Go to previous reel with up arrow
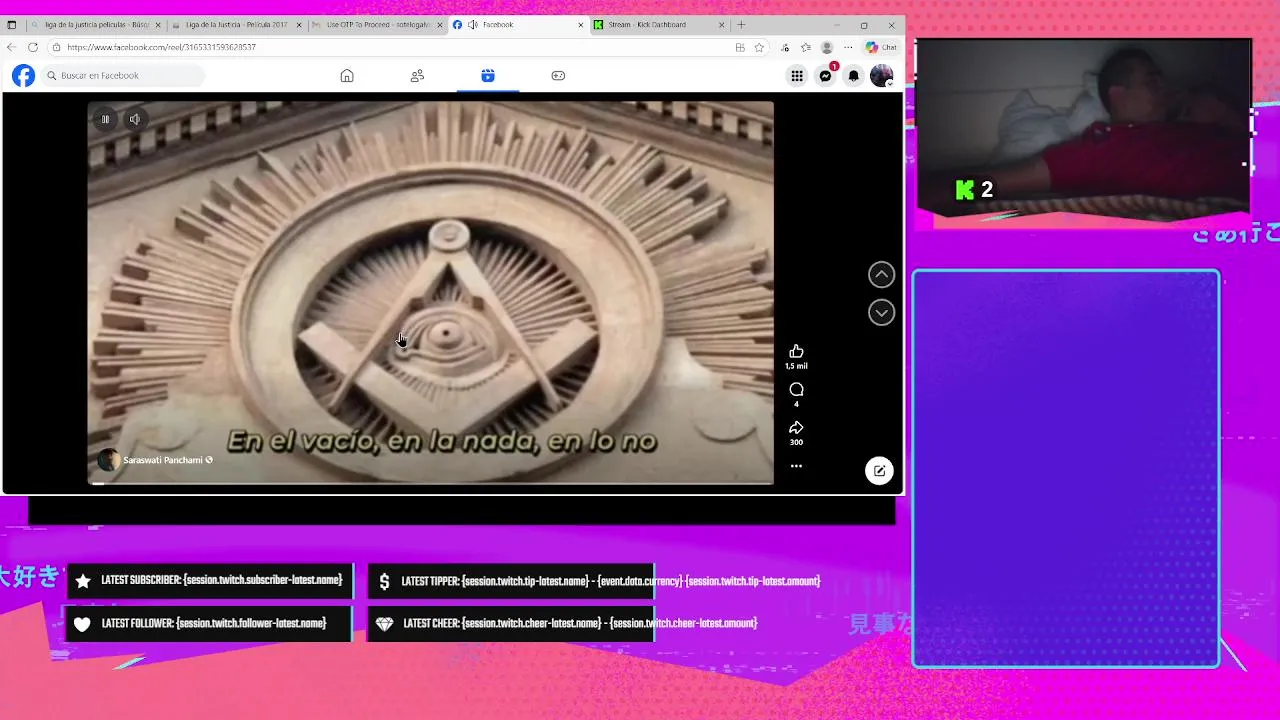This screenshot has height=720, width=1280. click(881, 275)
